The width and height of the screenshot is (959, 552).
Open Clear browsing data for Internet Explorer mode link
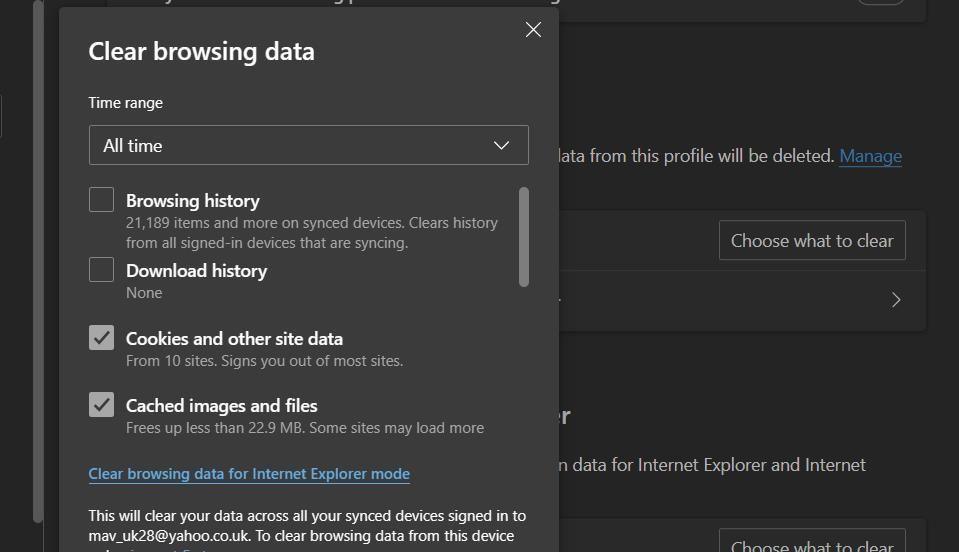pyautogui.click(x=249, y=474)
